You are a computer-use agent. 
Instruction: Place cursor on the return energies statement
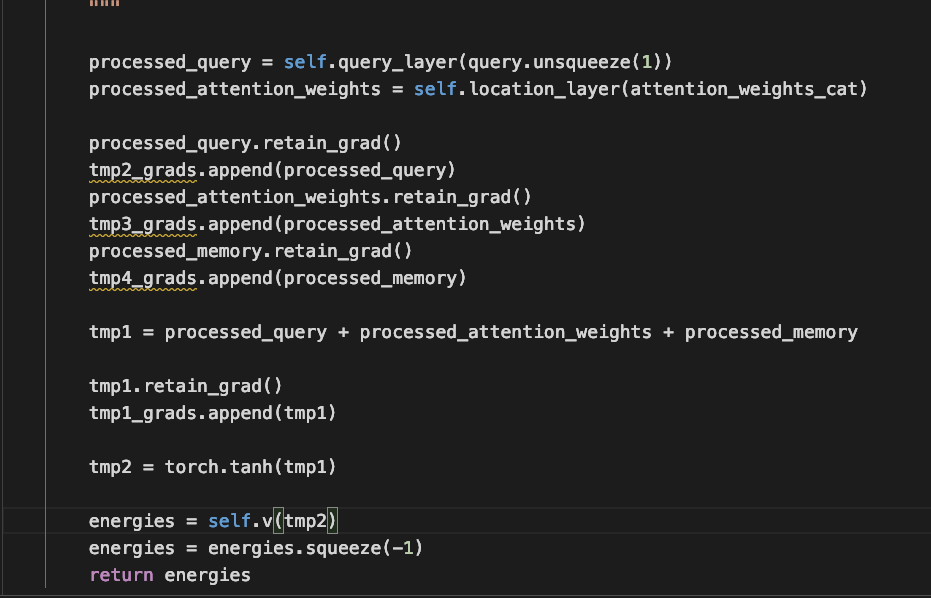[x=170, y=574]
